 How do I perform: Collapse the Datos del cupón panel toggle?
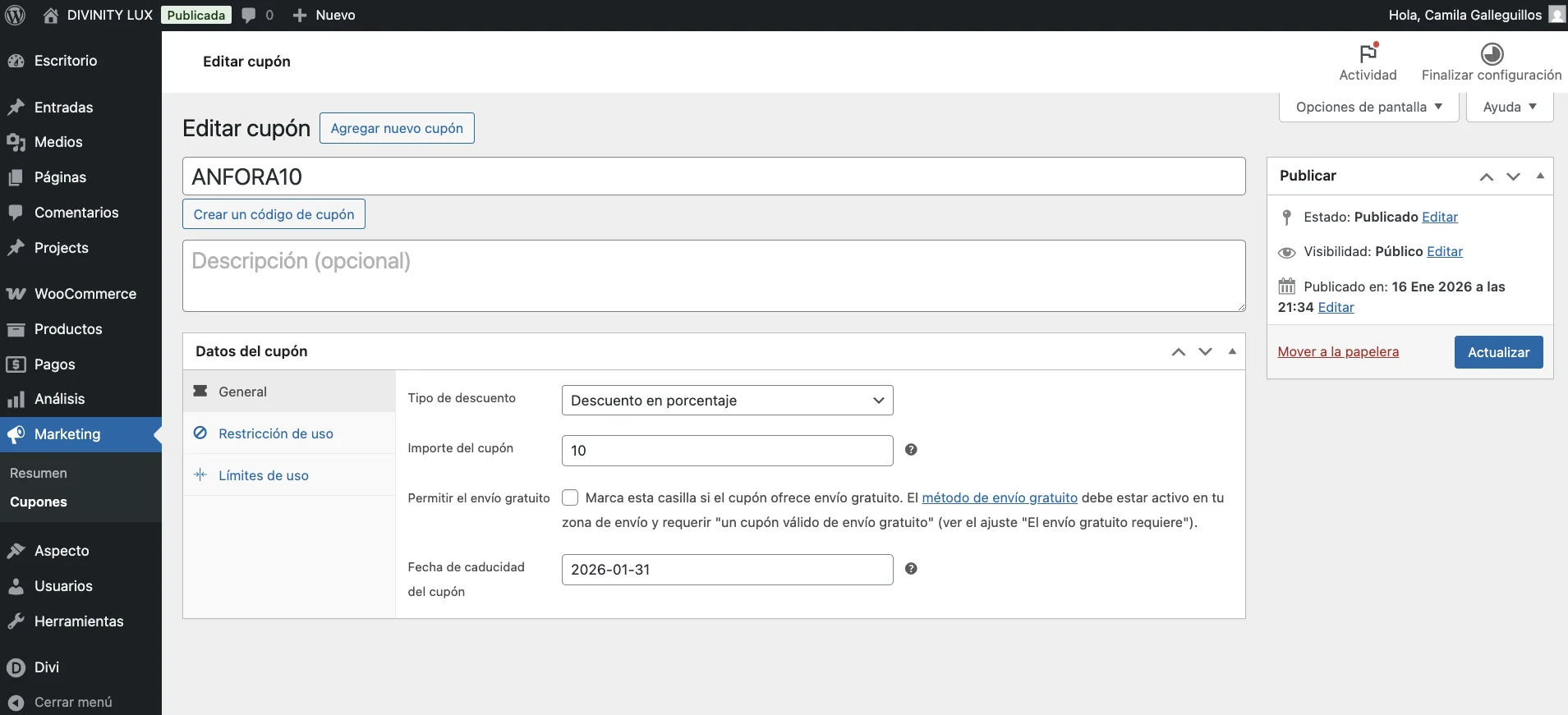coord(1232,351)
